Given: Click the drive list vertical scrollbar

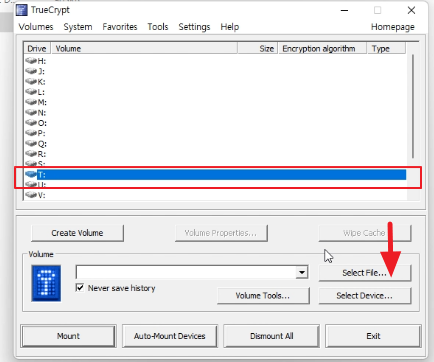Looking at the screenshot, I should pos(413,106).
